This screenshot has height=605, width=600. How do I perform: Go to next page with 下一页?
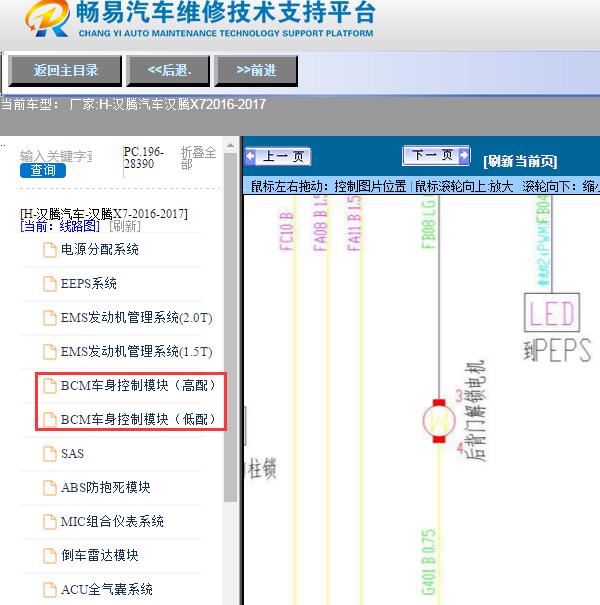[x=436, y=155]
